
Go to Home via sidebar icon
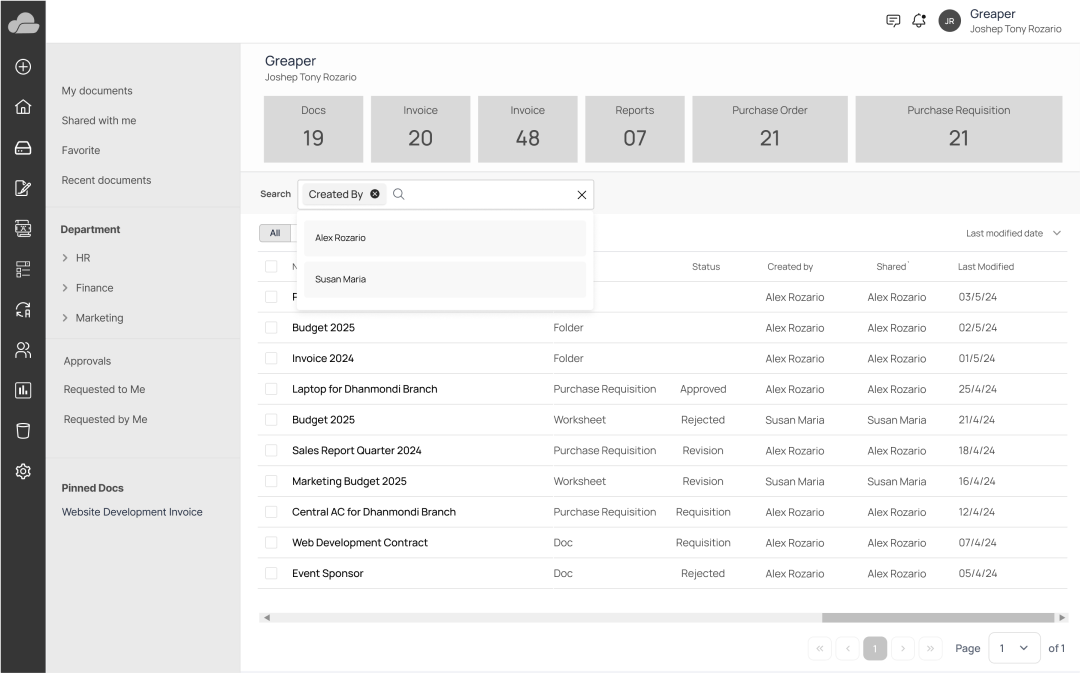pos(23,107)
